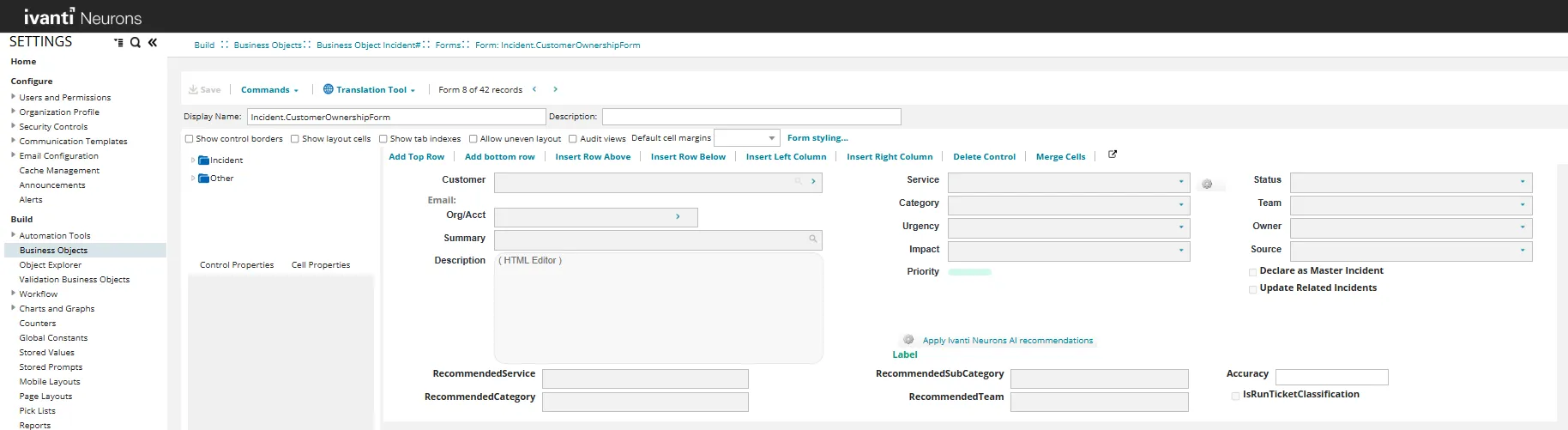Screen dimensions: 1568x430
Task: Click the Summary field magnifier icon
Action: [x=812, y=239]
